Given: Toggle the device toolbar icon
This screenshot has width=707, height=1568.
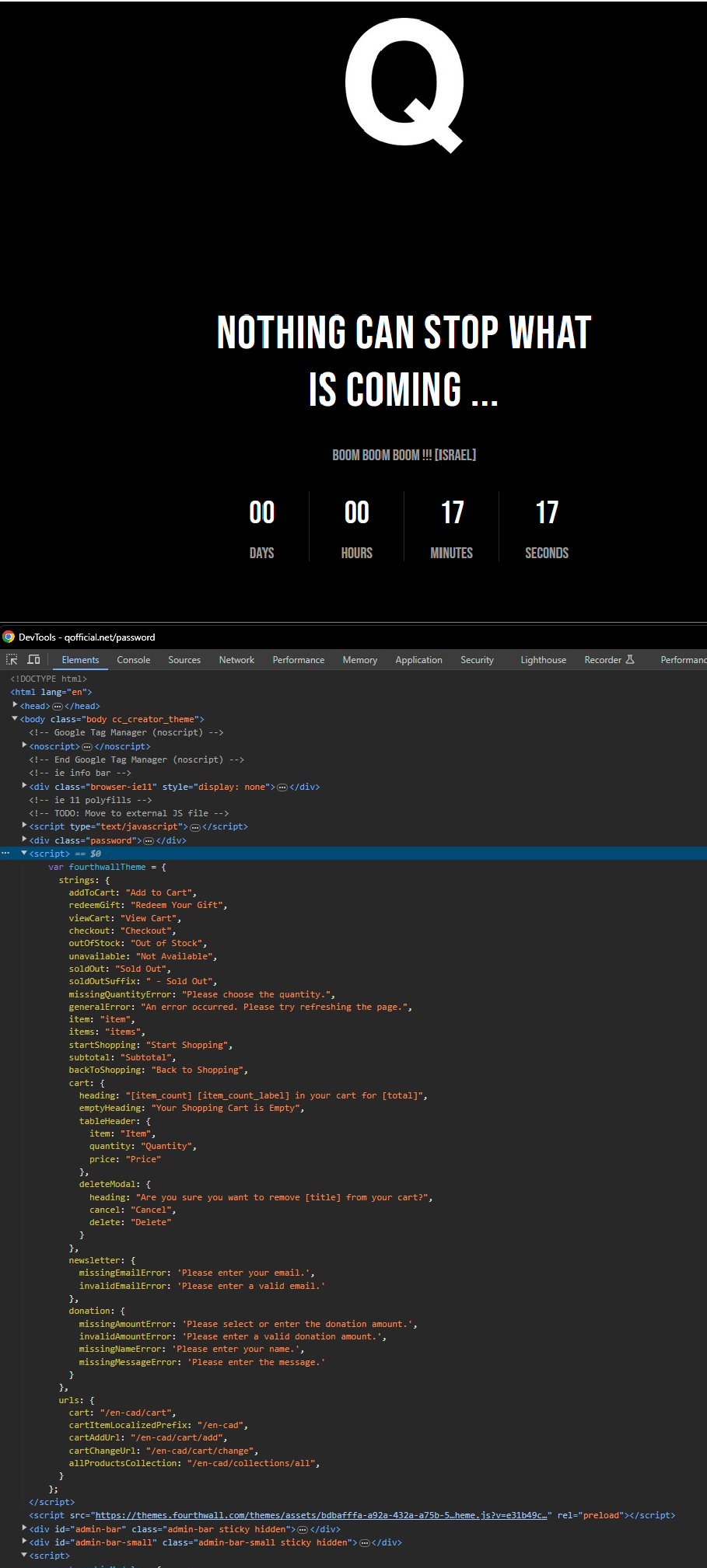Looking at the screenshot, I should point(33,659).
